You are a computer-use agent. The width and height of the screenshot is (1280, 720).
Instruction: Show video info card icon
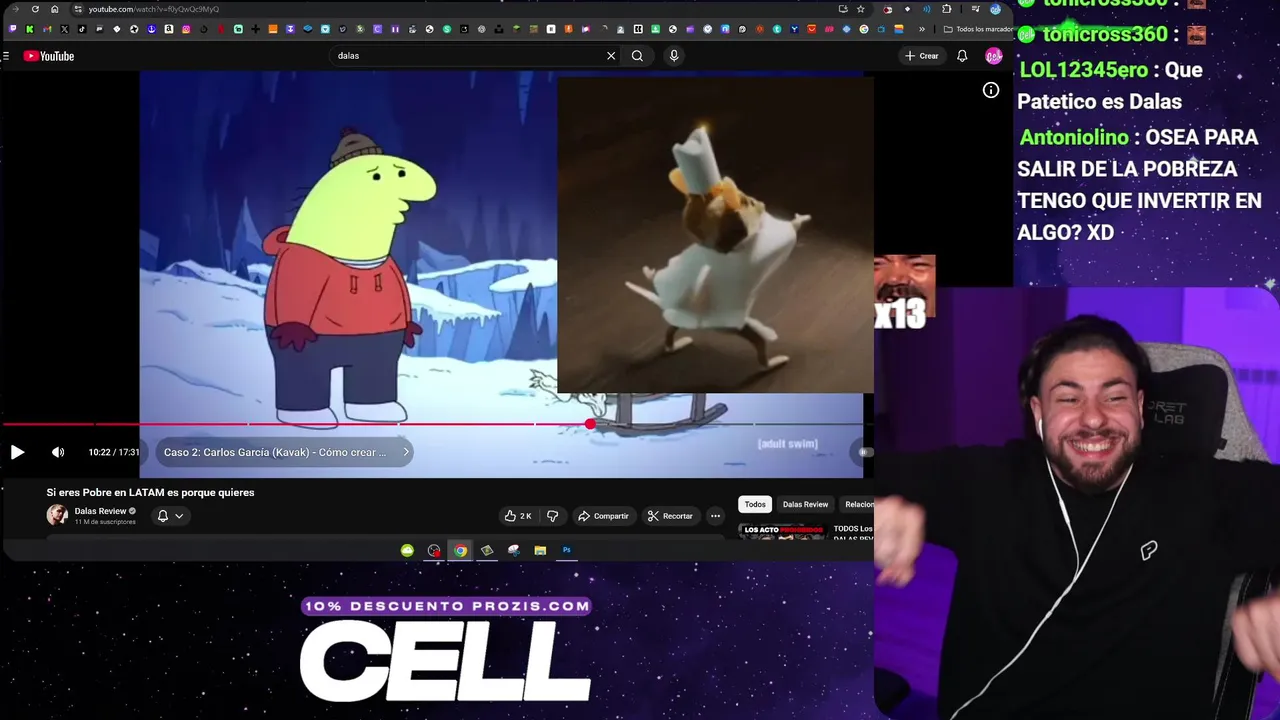pyautogui.click(x=991, y=90)
